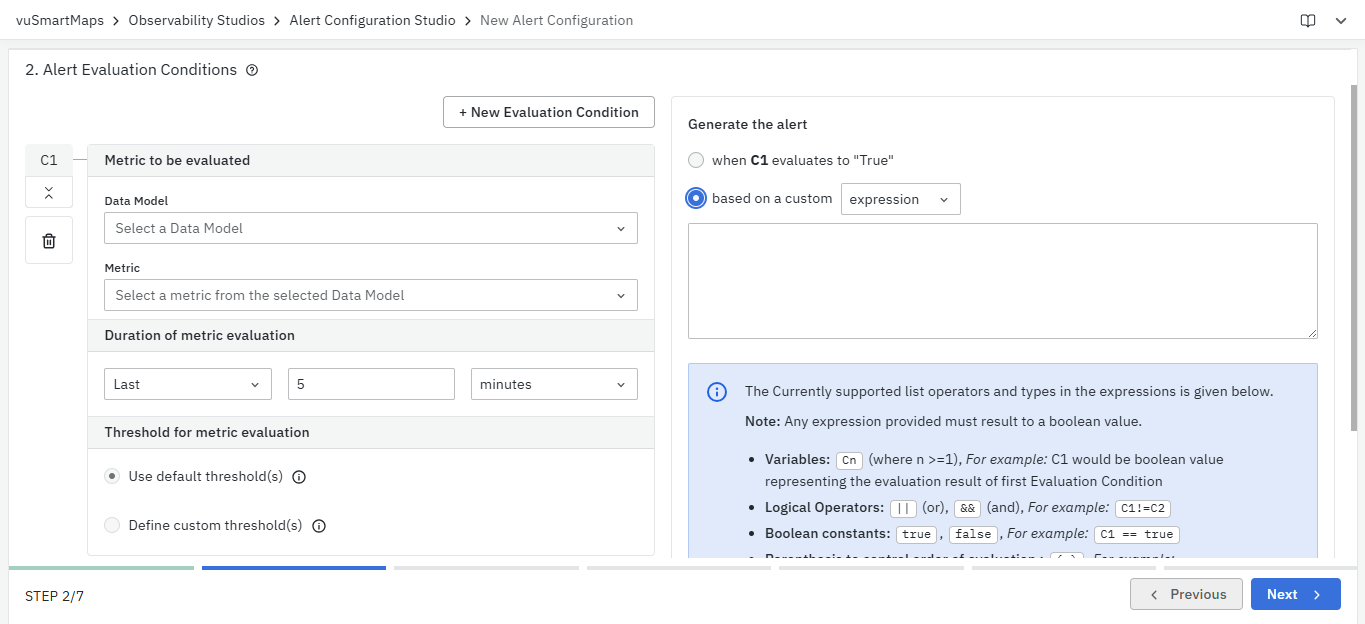The width and height of the screenshot is (1365, 624).
Task: Select 'based on a custom' radio option
Action: pos(696,198)
